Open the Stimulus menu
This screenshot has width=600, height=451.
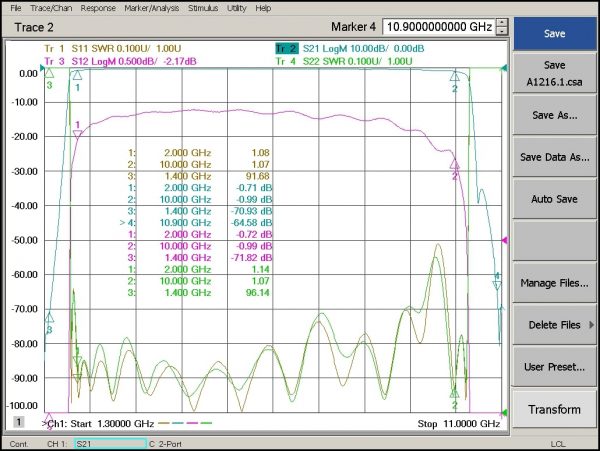point(203,8)
